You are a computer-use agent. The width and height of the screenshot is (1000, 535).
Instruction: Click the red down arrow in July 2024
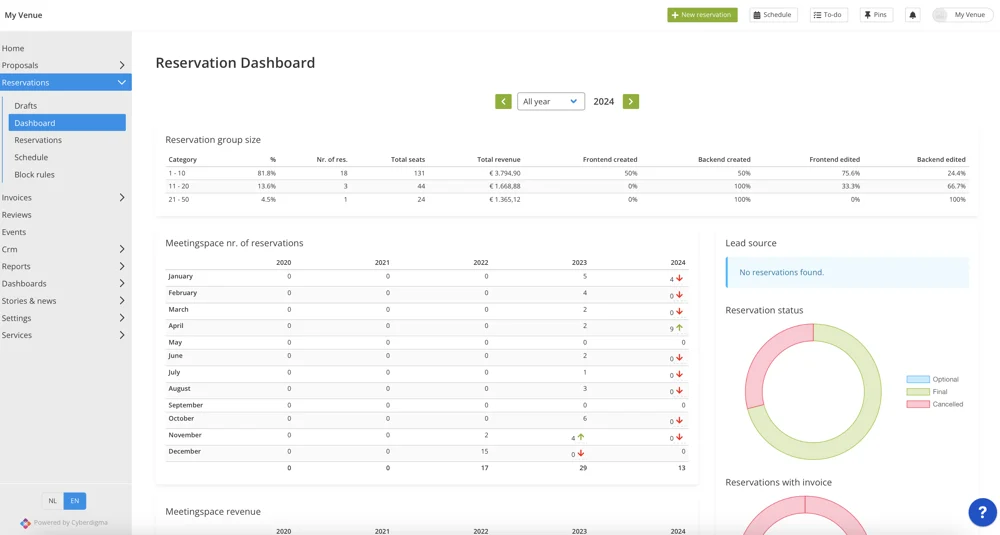coord(679,374)
